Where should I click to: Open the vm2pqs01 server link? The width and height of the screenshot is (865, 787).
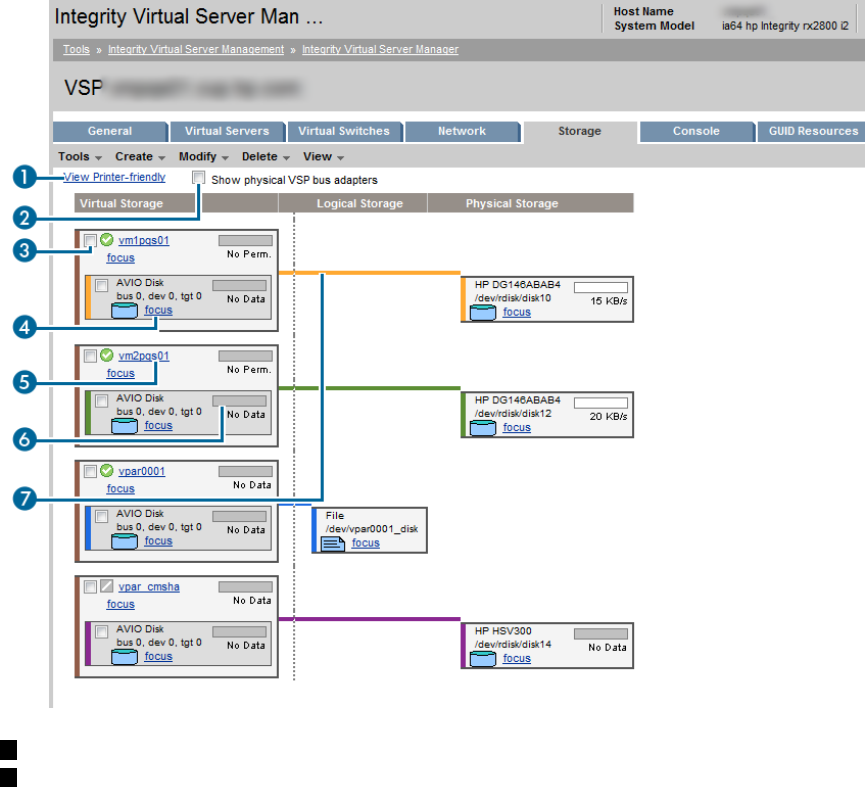[144, 356]
